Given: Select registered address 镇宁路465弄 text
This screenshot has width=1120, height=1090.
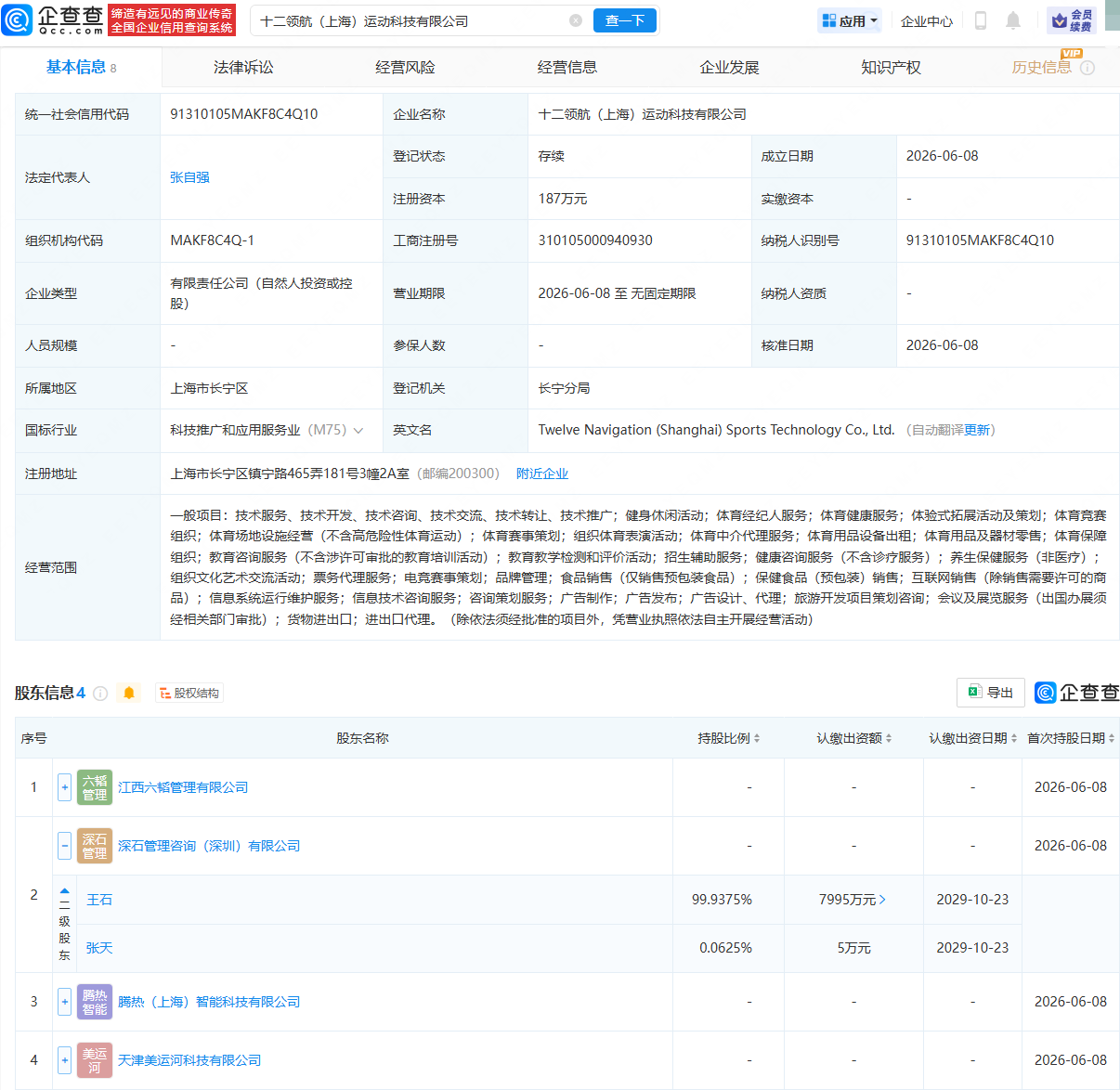Looking at the screenshot, I should [290, 474].
